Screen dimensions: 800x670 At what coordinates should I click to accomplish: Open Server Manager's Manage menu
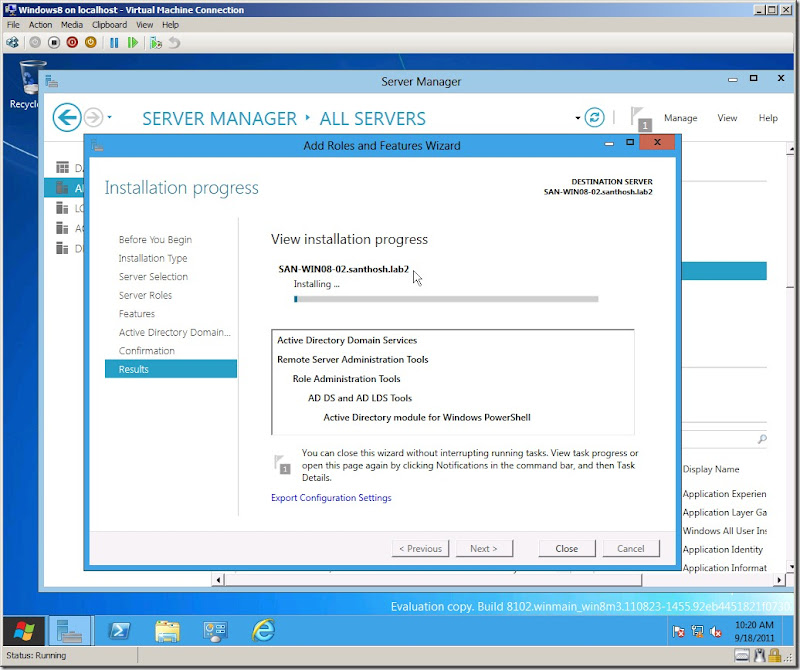[681, 118]
